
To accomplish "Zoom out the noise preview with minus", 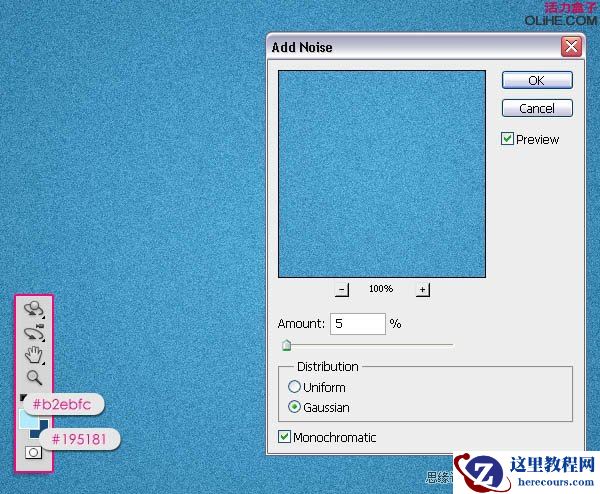I will [x=342, y=290].
